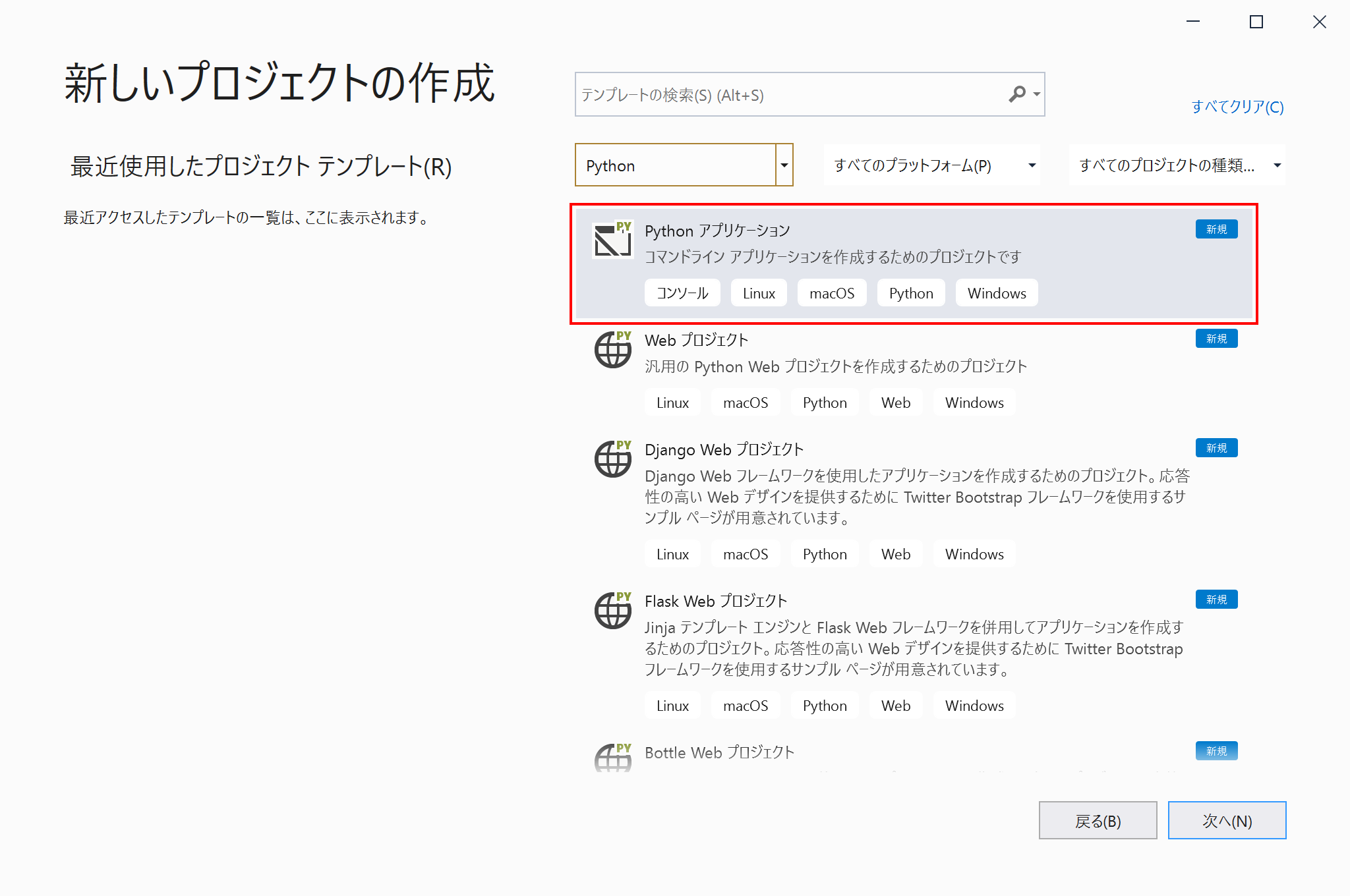Select the Web プロジェクト template
Screen dimensions: 1350x896
tap(696, 340)
